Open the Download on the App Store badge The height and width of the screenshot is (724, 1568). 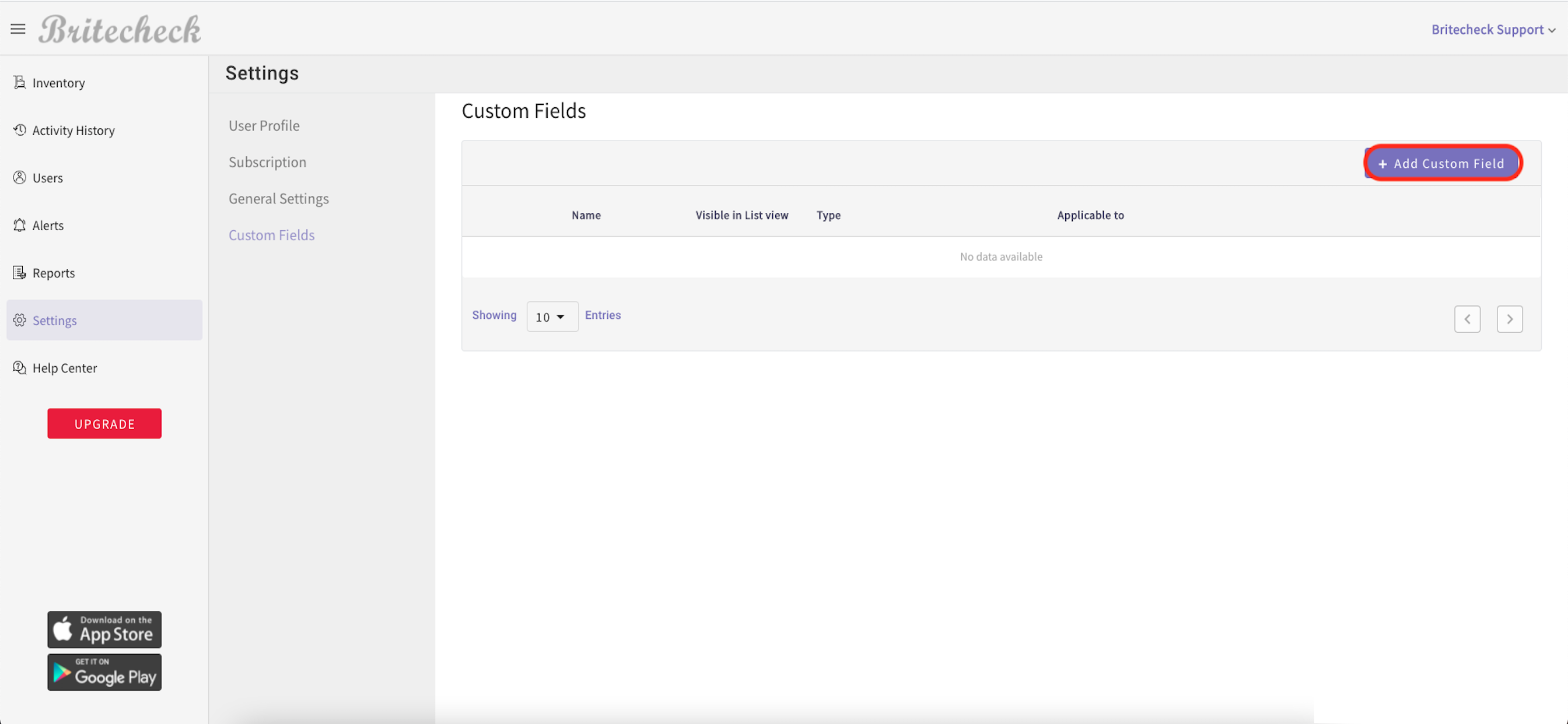pyautogui.click(x=104, y=629)
